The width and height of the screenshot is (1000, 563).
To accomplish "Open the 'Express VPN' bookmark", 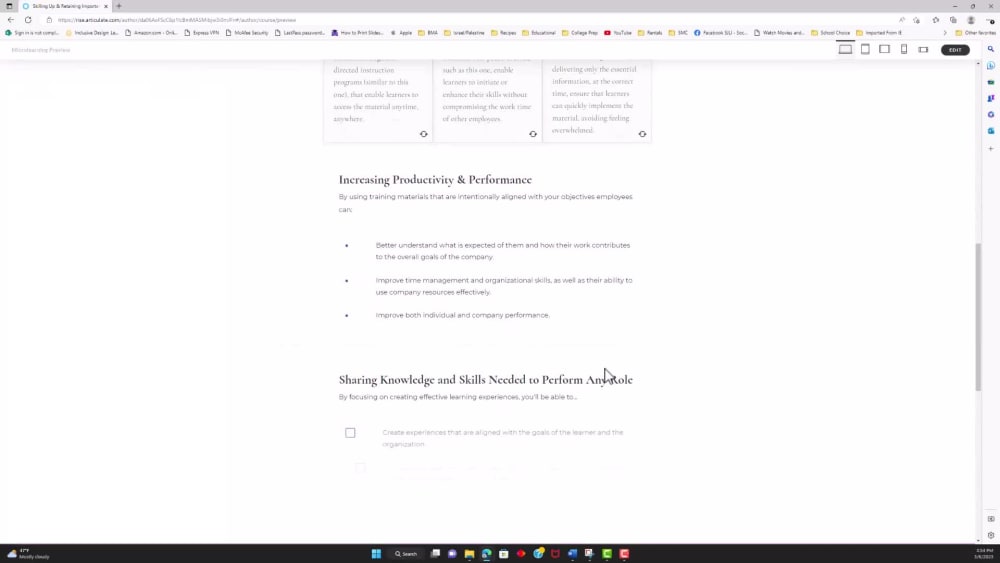I will pyautogui.click(x=202, y=33).
